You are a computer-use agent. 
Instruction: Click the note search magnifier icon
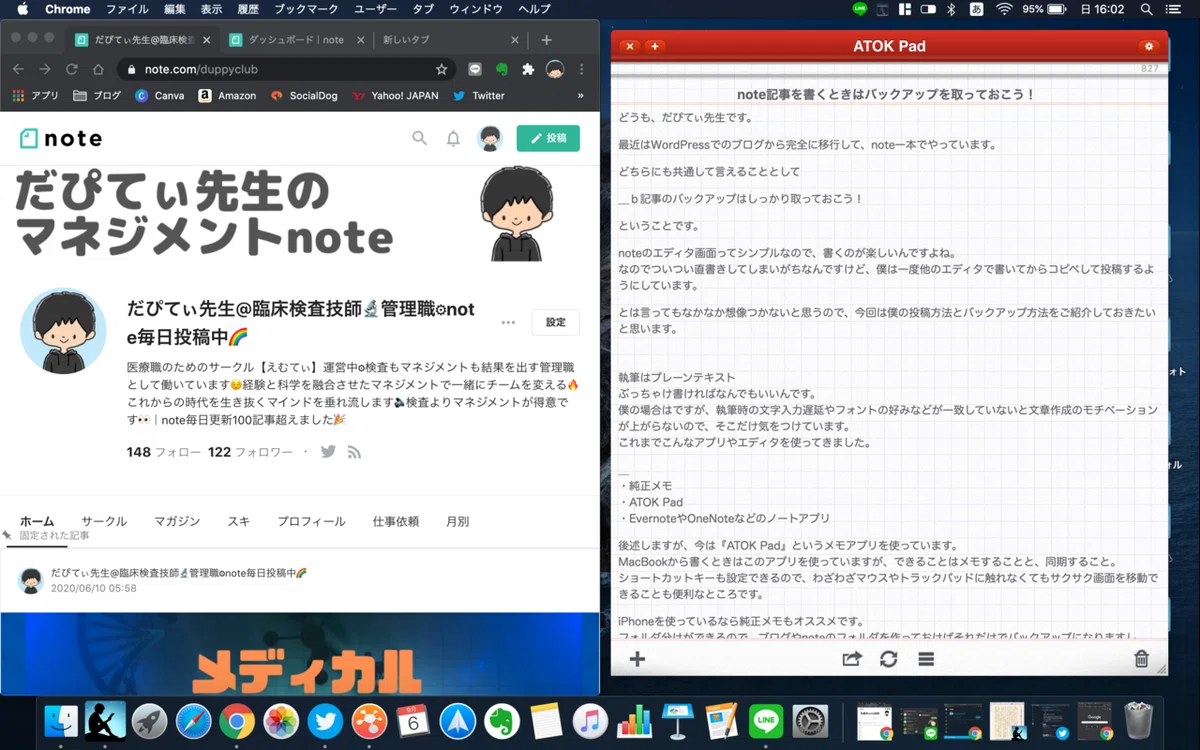(420, 138)
